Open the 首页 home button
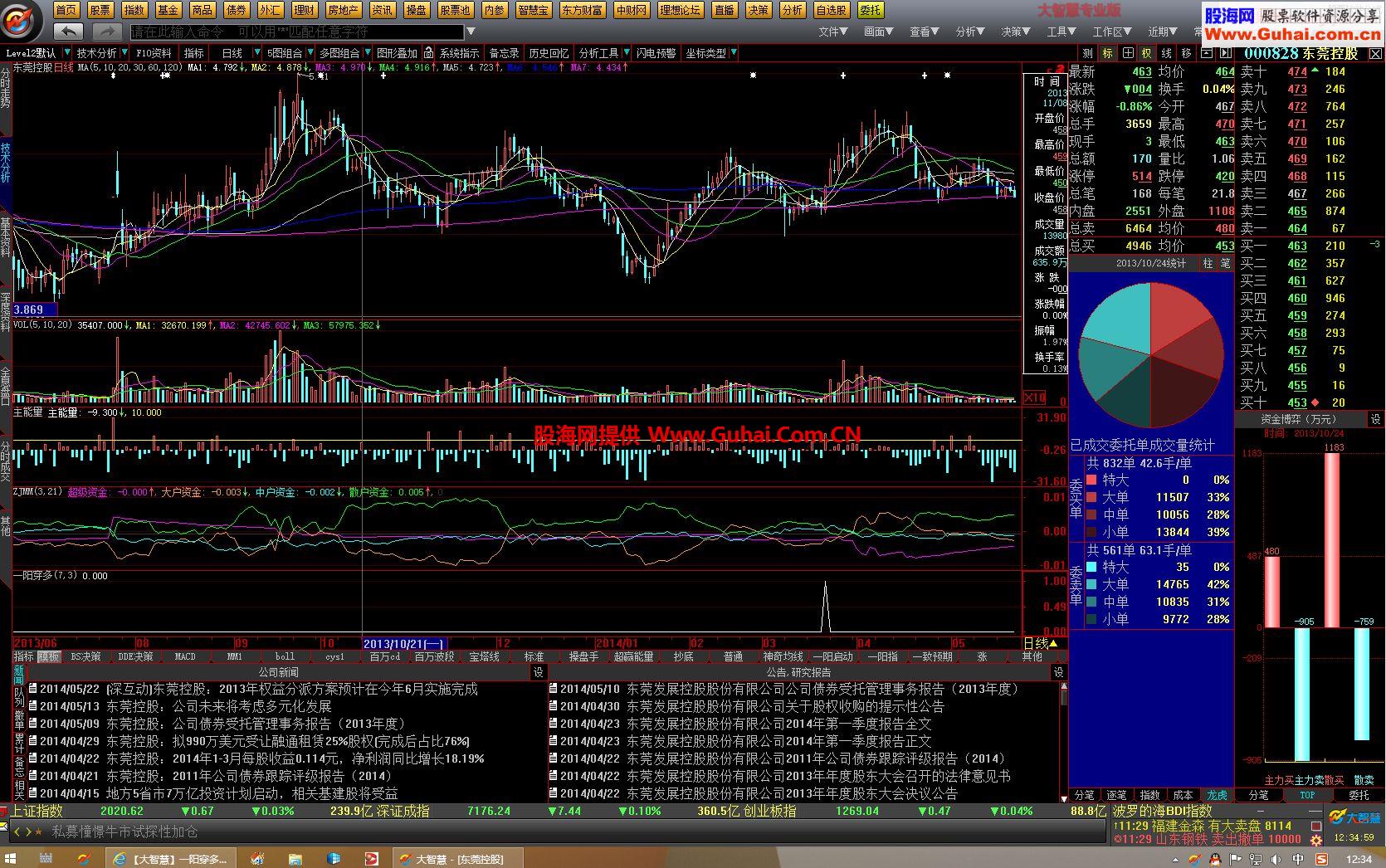 click(x=66, y=10)
